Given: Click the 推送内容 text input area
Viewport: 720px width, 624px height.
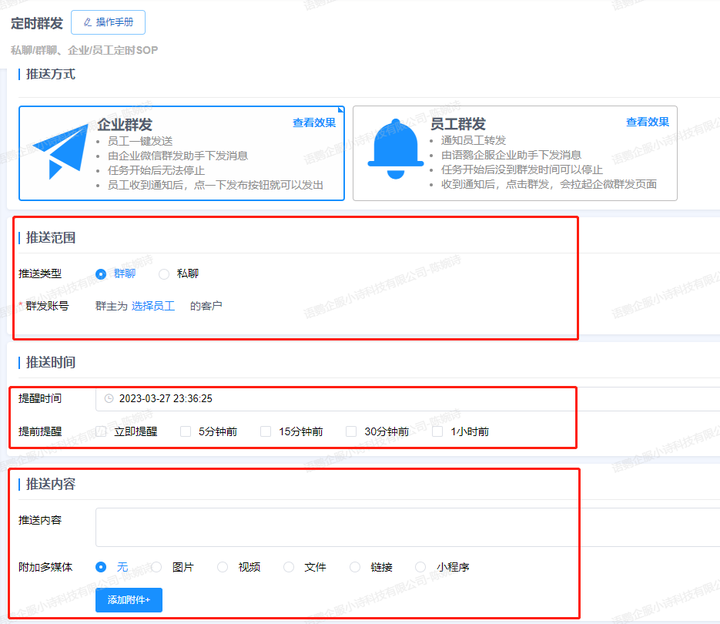Looking at the screenshot, I should pyautogui.click(x=400, y=526).
